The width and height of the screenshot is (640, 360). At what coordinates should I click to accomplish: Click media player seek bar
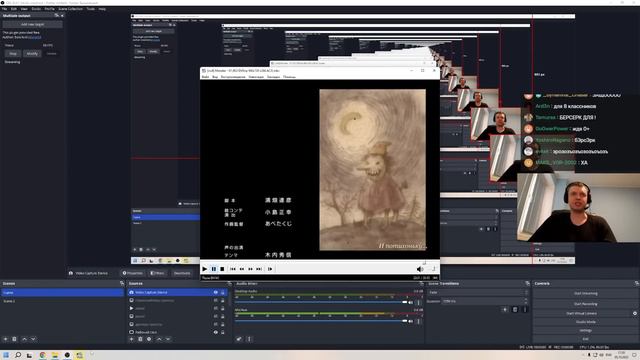(320, 261)
